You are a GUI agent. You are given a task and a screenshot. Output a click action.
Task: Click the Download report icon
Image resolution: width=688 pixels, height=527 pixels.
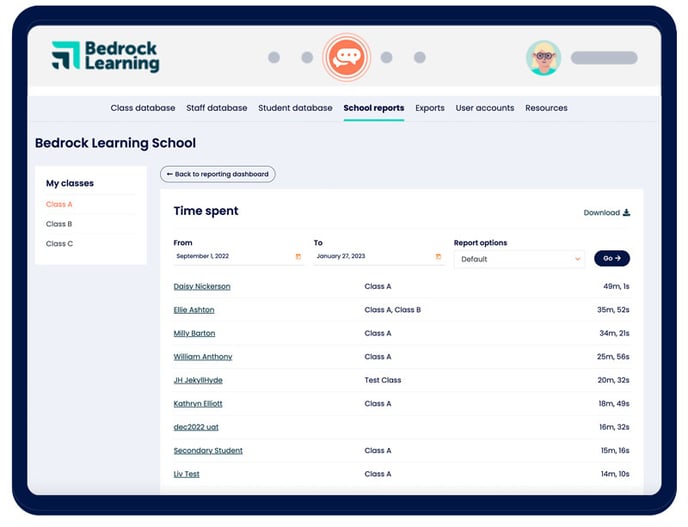pyautogui.click(x=627, y=212)
